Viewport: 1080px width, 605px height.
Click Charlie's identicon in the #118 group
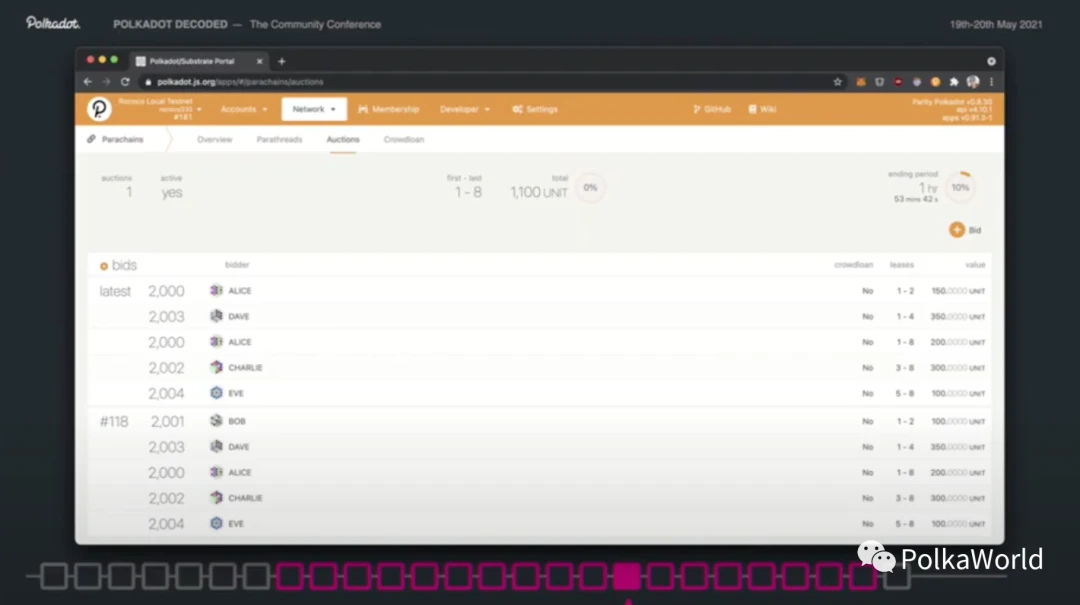[216, 498]
